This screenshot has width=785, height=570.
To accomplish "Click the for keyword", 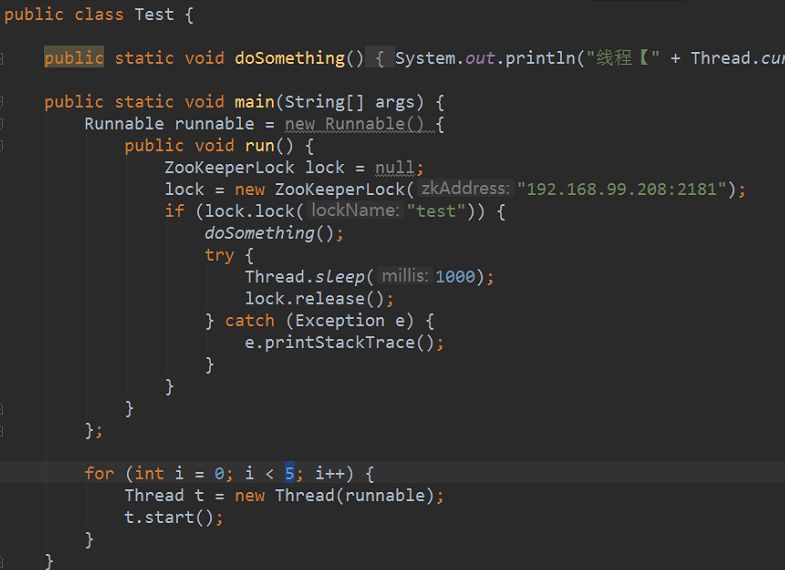I will [x=99, y=473].
